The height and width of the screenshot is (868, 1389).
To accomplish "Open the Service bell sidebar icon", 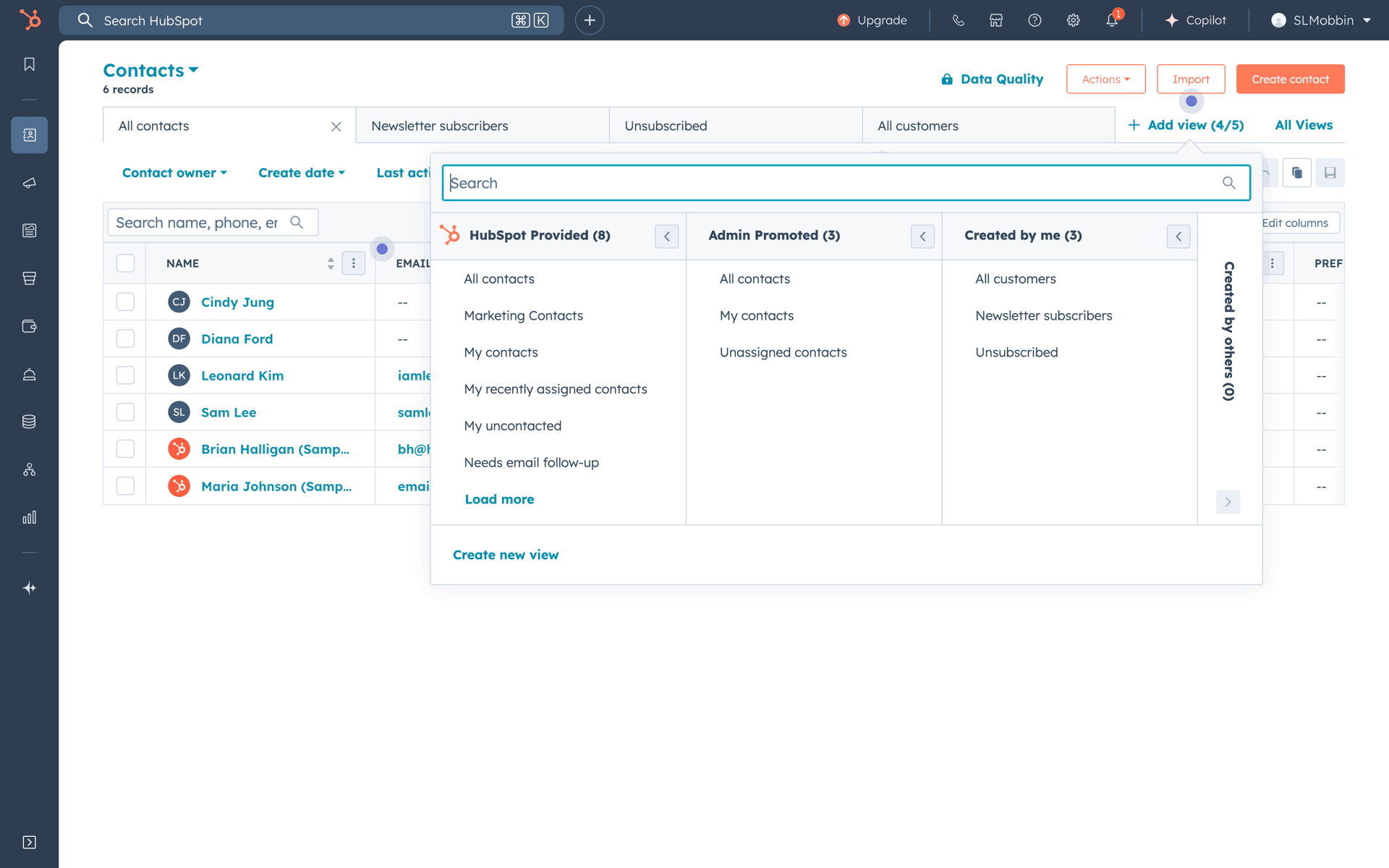I will [x=29, y=374].
